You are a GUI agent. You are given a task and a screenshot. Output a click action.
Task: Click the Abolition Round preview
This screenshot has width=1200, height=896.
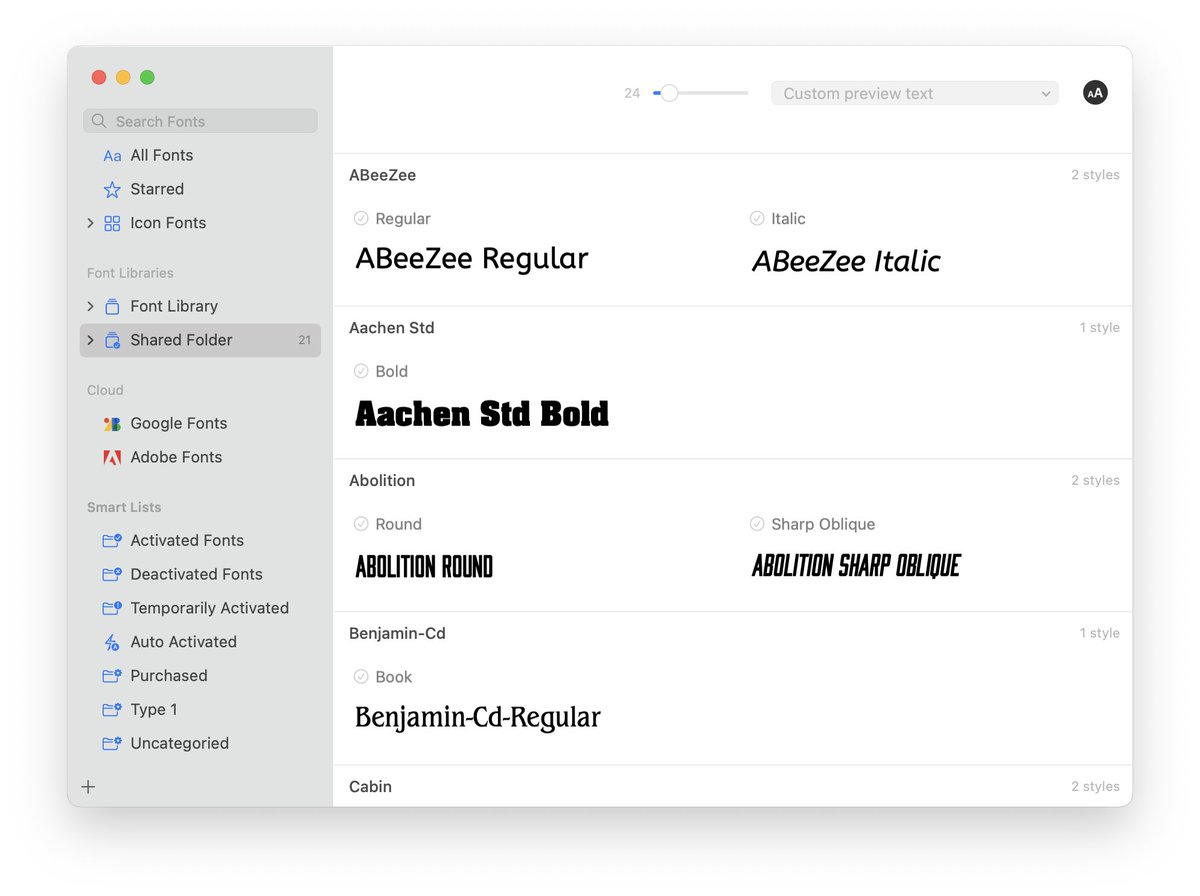(x=424, y=567)
